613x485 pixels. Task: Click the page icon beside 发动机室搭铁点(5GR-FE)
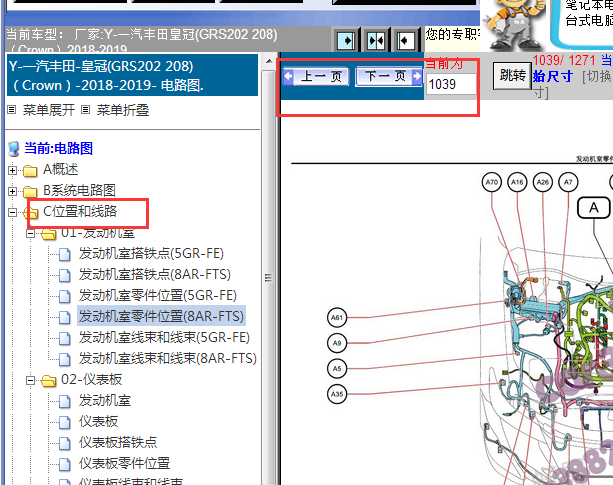click(x=65, y=254)
